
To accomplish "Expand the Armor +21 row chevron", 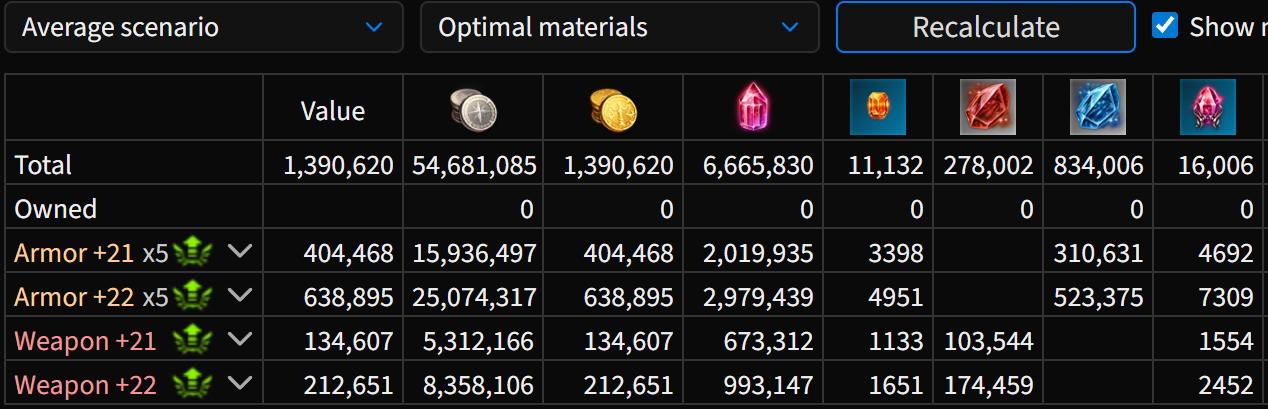I will click(x=239, y=252).
